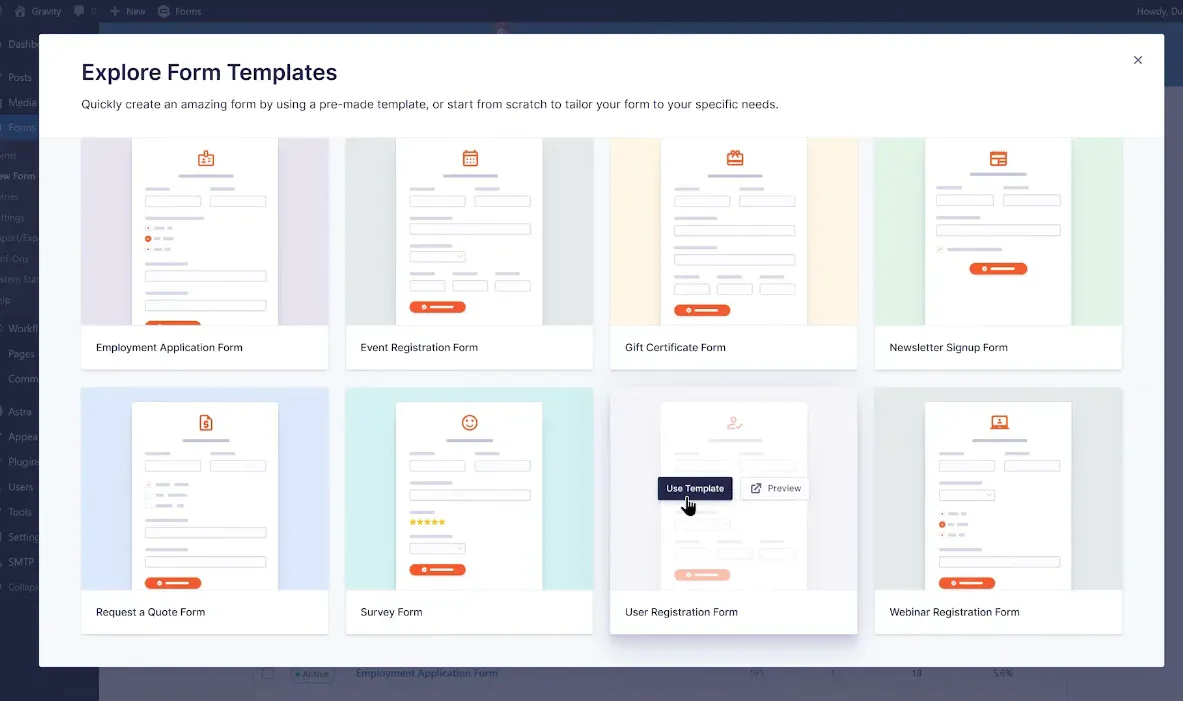Tick the checkbox beside the Active form row
Viewport: 1183px width, 701px height.
pos(267,674)
